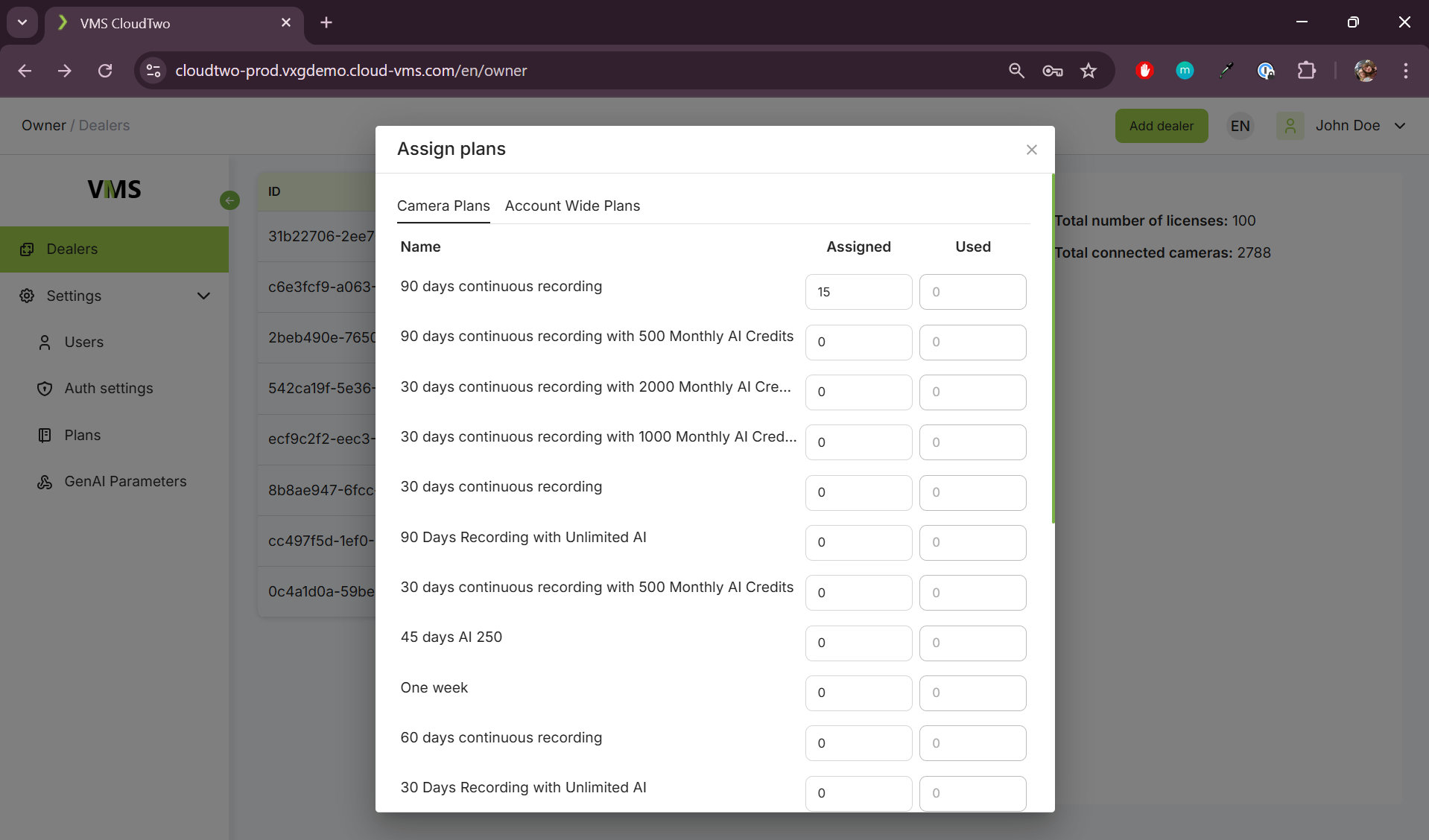Select the Camera Plans tab
The image size is (1429, 840).
pyautogui.click(x=443, y=206)
